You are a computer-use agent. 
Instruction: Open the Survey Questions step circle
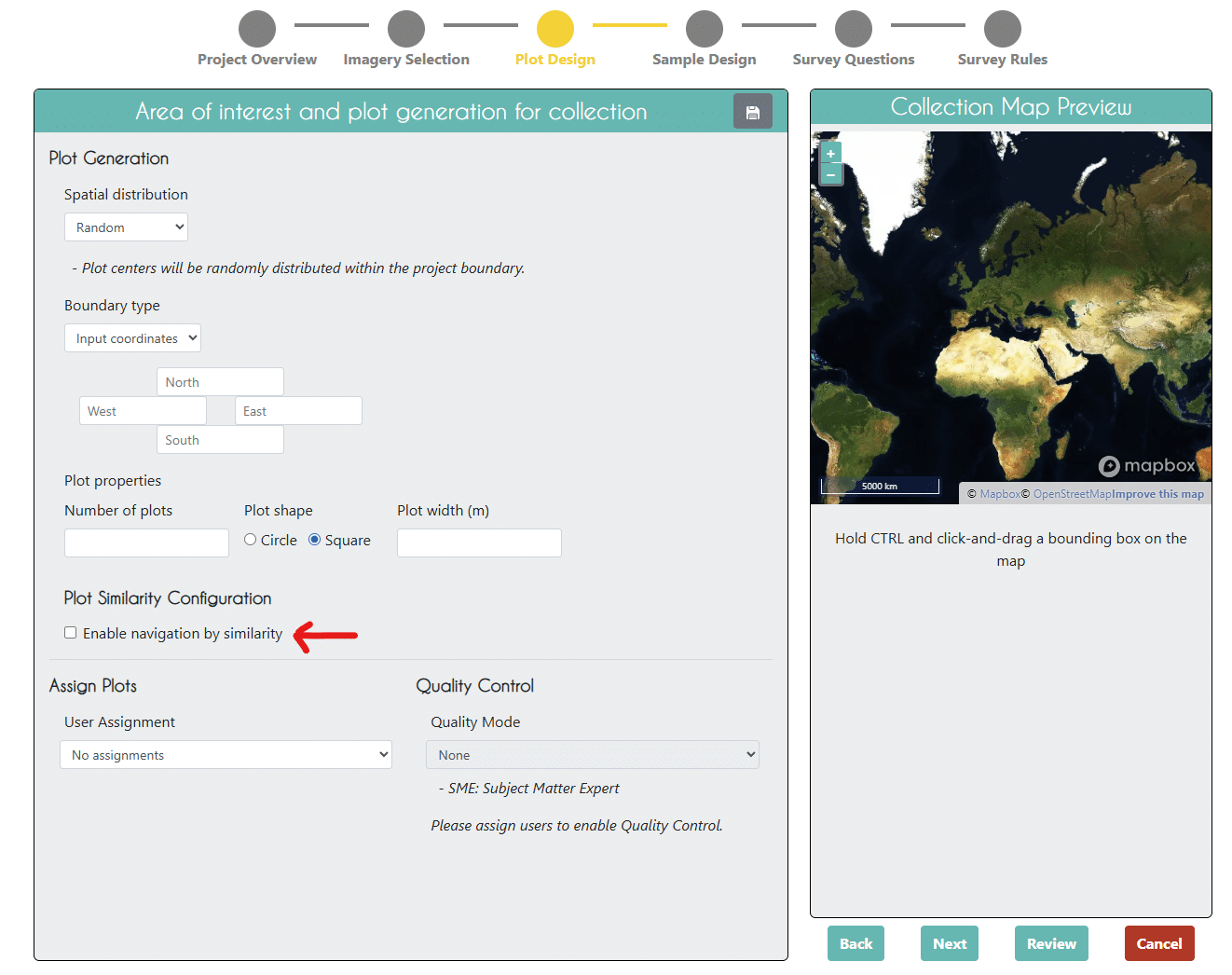854,29
